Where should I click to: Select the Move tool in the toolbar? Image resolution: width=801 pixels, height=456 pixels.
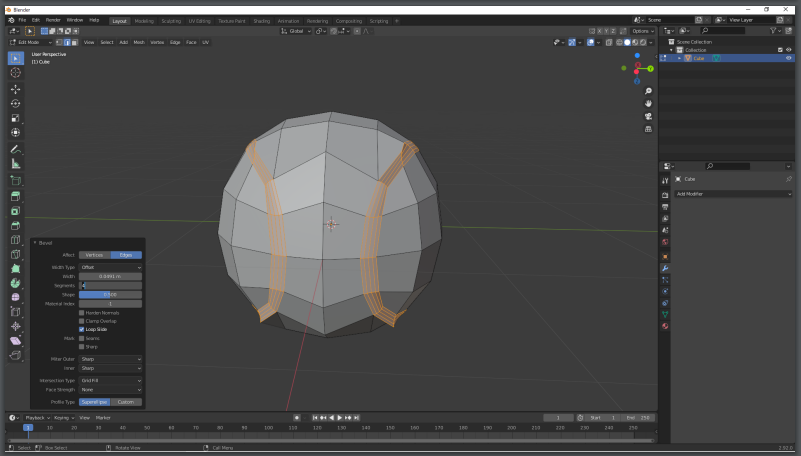pos(15,88)
